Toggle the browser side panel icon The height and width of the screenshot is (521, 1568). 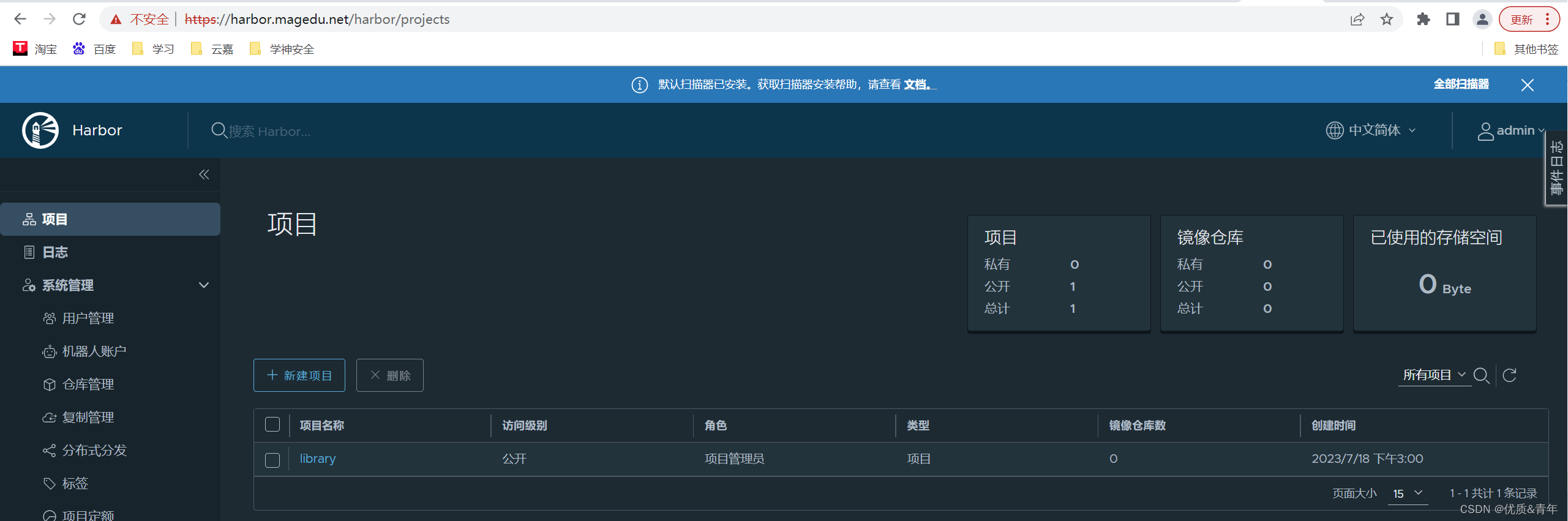point(1453,20)
